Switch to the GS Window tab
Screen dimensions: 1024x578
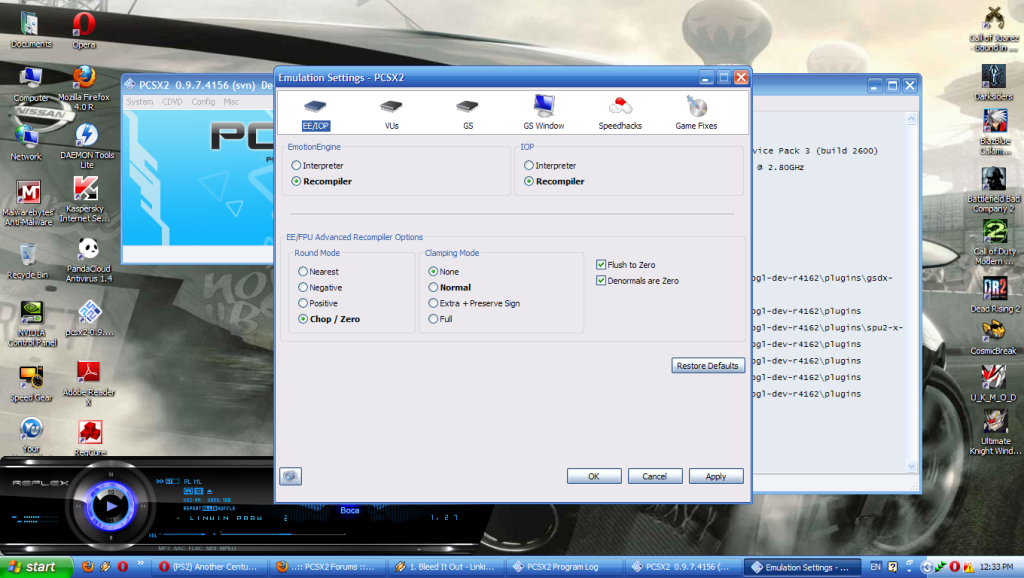point(543,112)
